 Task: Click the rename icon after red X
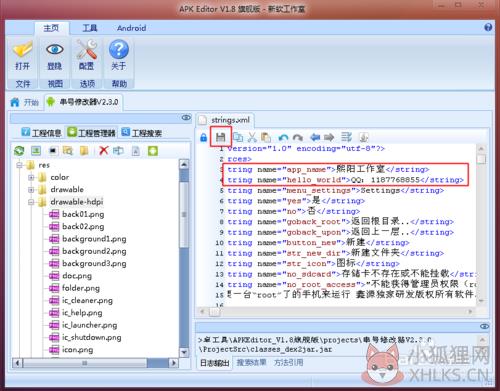(x=118, y=151)
